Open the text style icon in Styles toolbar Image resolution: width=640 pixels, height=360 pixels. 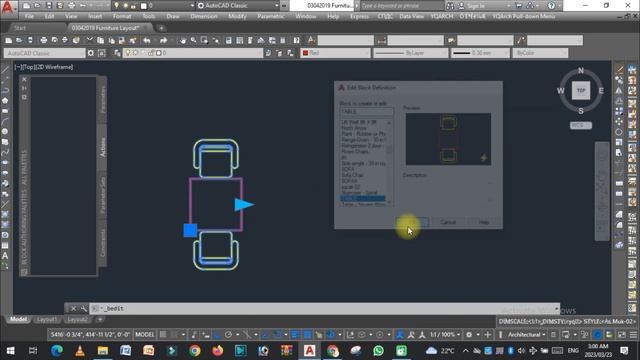point(311,40)
